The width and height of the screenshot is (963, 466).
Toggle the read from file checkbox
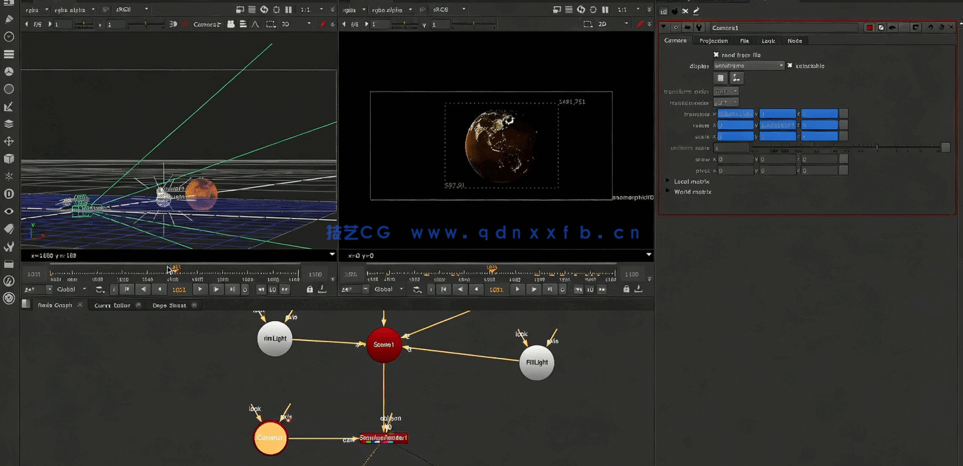(x=716, y=55)
